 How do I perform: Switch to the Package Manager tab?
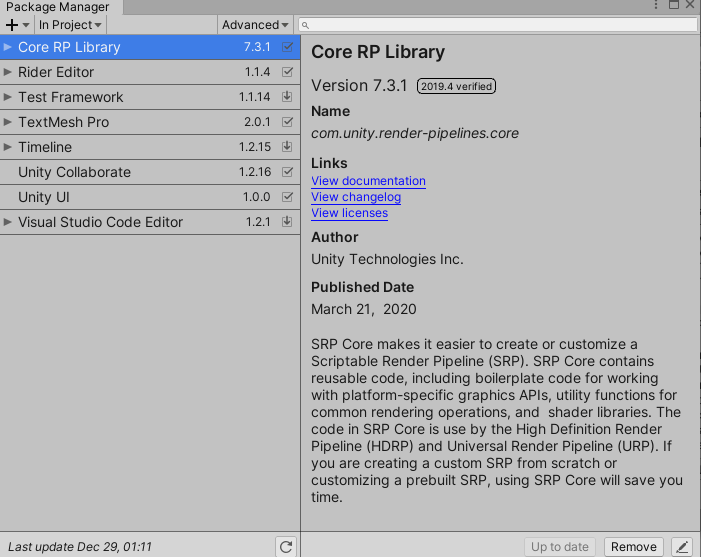point(58,7)
